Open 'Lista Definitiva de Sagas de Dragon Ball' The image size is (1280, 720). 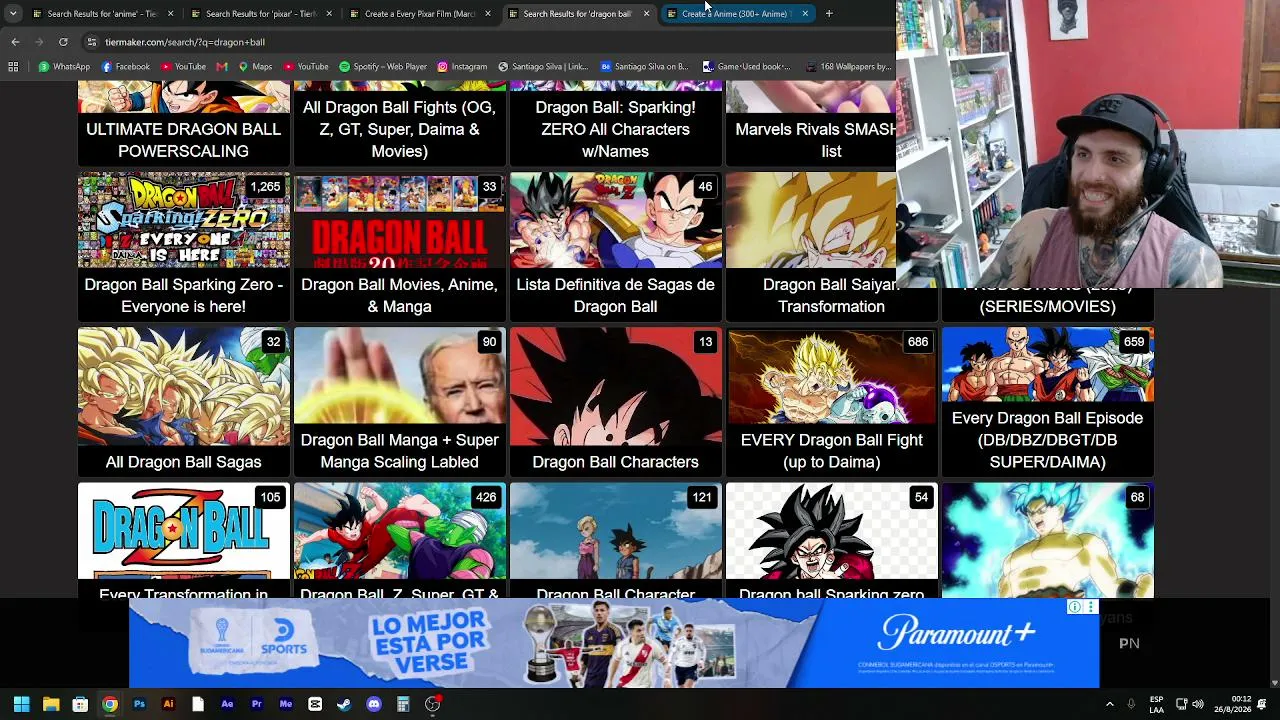[x=616, y=247]
